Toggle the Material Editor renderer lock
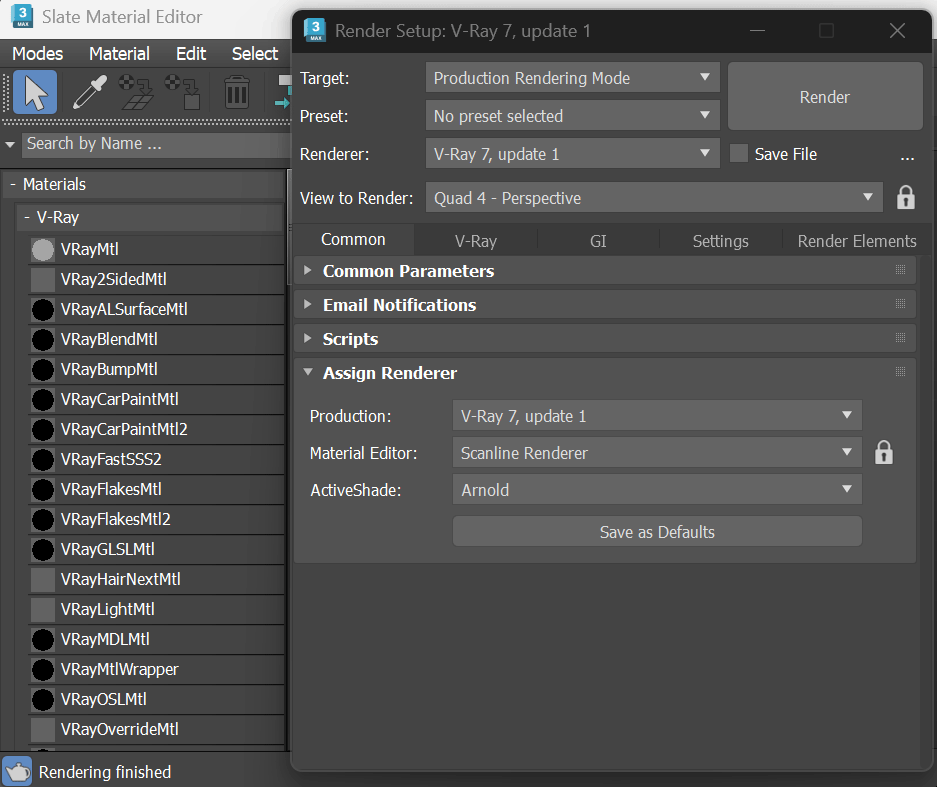Viewport: 937px width, 787px height. pos(884,453)
